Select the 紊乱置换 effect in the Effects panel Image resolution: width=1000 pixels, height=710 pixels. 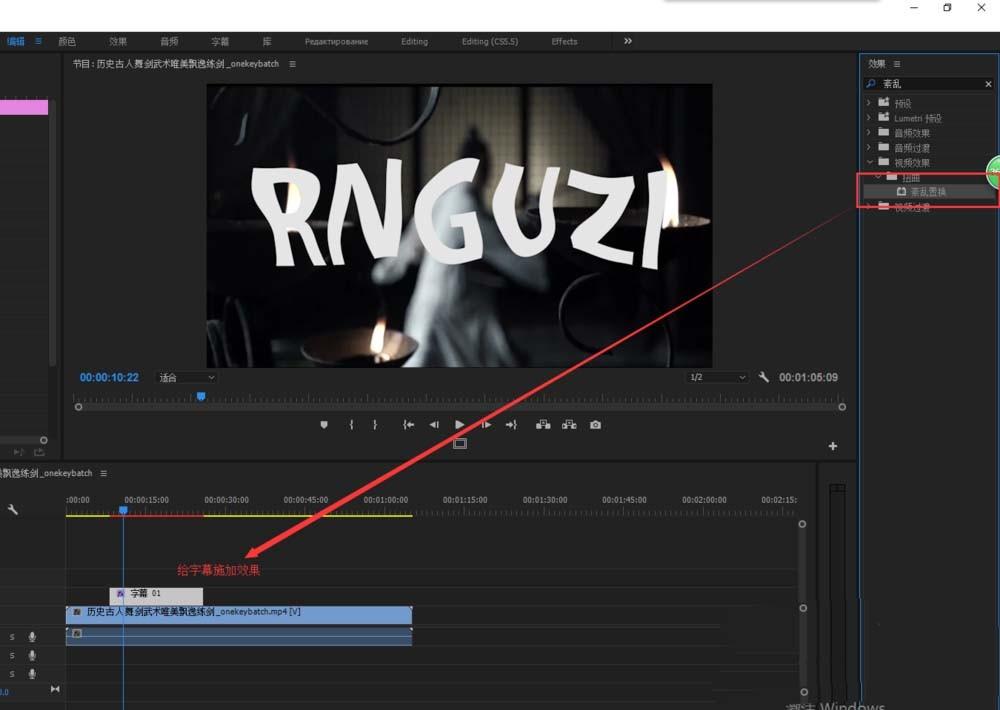click(927, 190)
